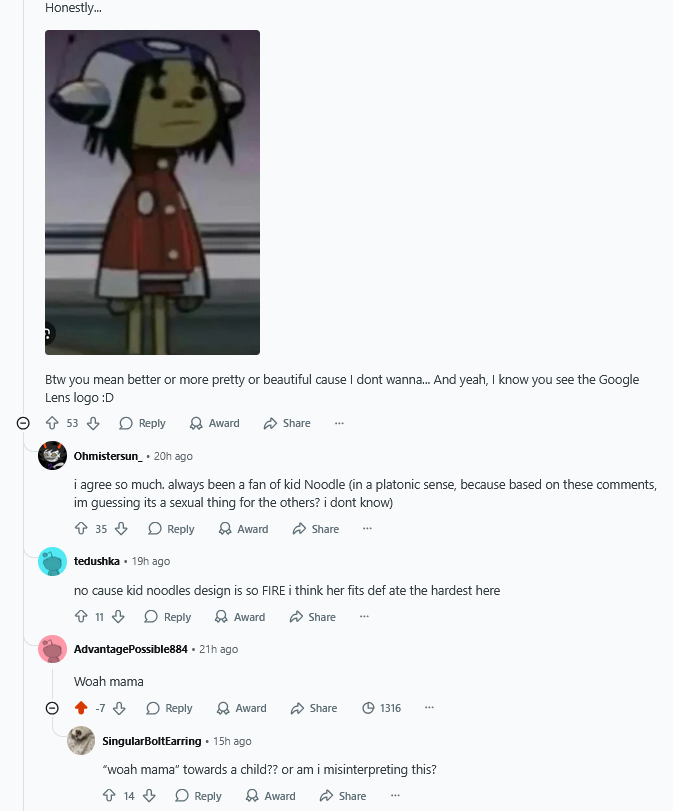Open more options for "Woah mama" comment

point(429,708)
